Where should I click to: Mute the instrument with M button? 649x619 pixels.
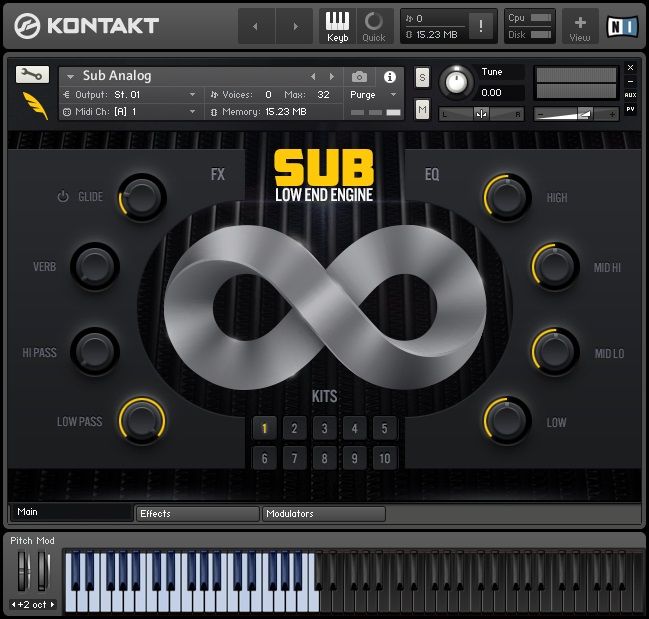point(422,108)
